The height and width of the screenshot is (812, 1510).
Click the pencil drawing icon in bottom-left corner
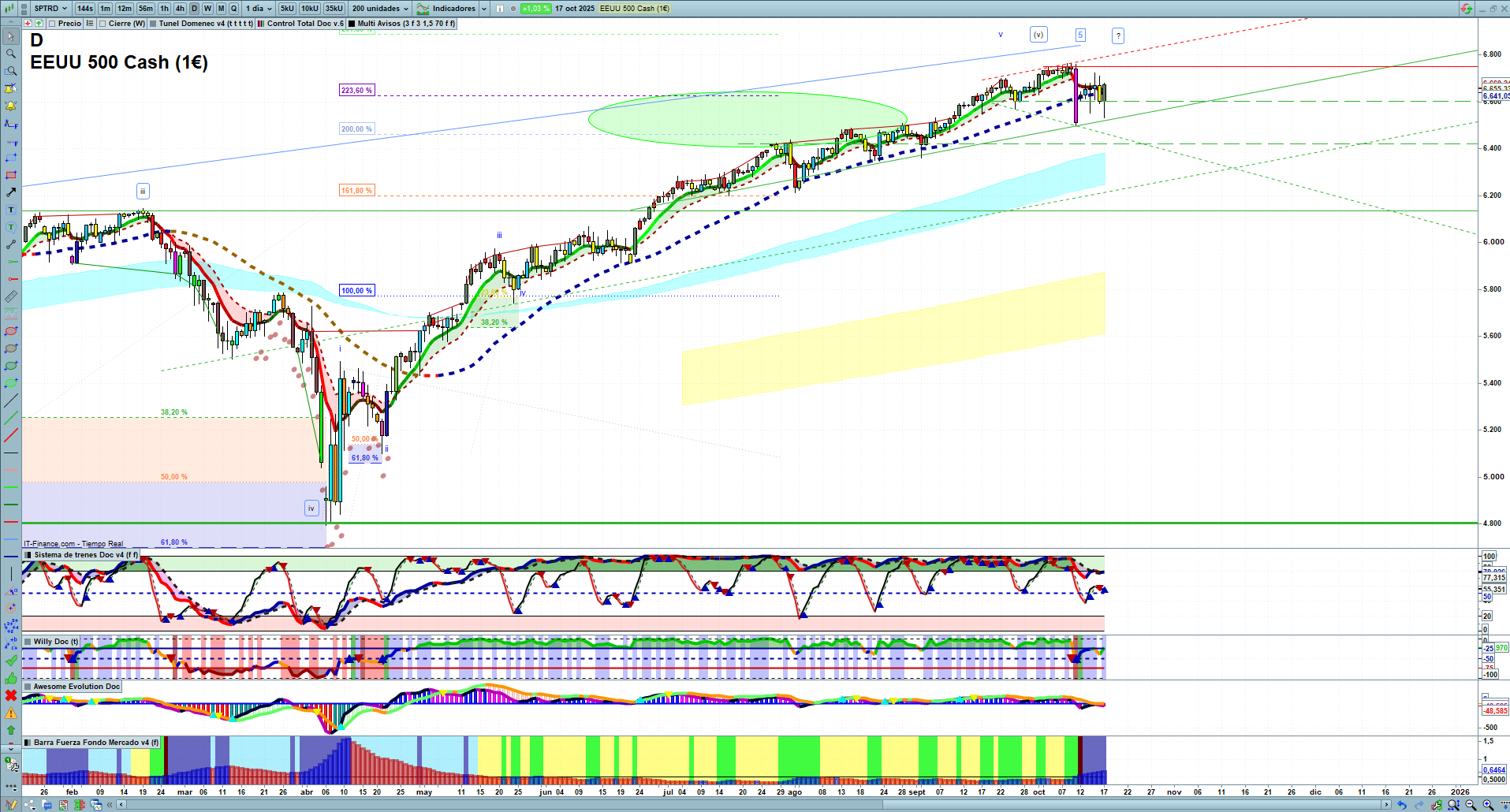point(11,805)
